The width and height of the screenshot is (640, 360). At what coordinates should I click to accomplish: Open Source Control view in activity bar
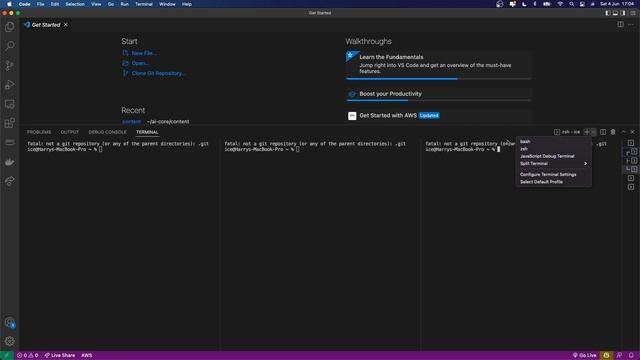[10, 65]
